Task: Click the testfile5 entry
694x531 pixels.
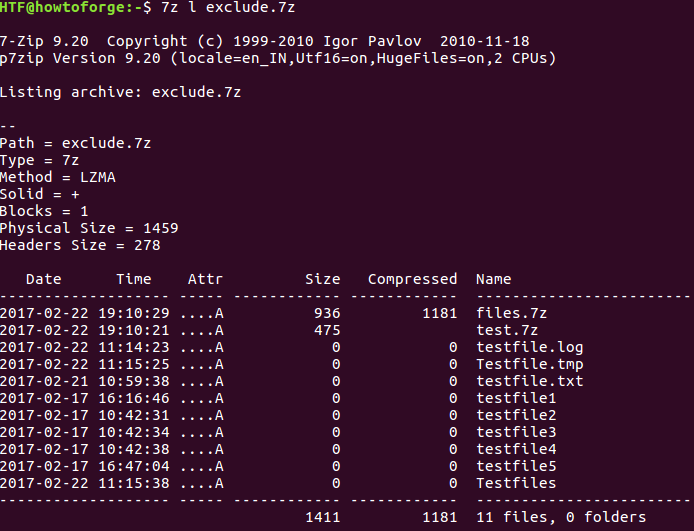Action: 517,466
